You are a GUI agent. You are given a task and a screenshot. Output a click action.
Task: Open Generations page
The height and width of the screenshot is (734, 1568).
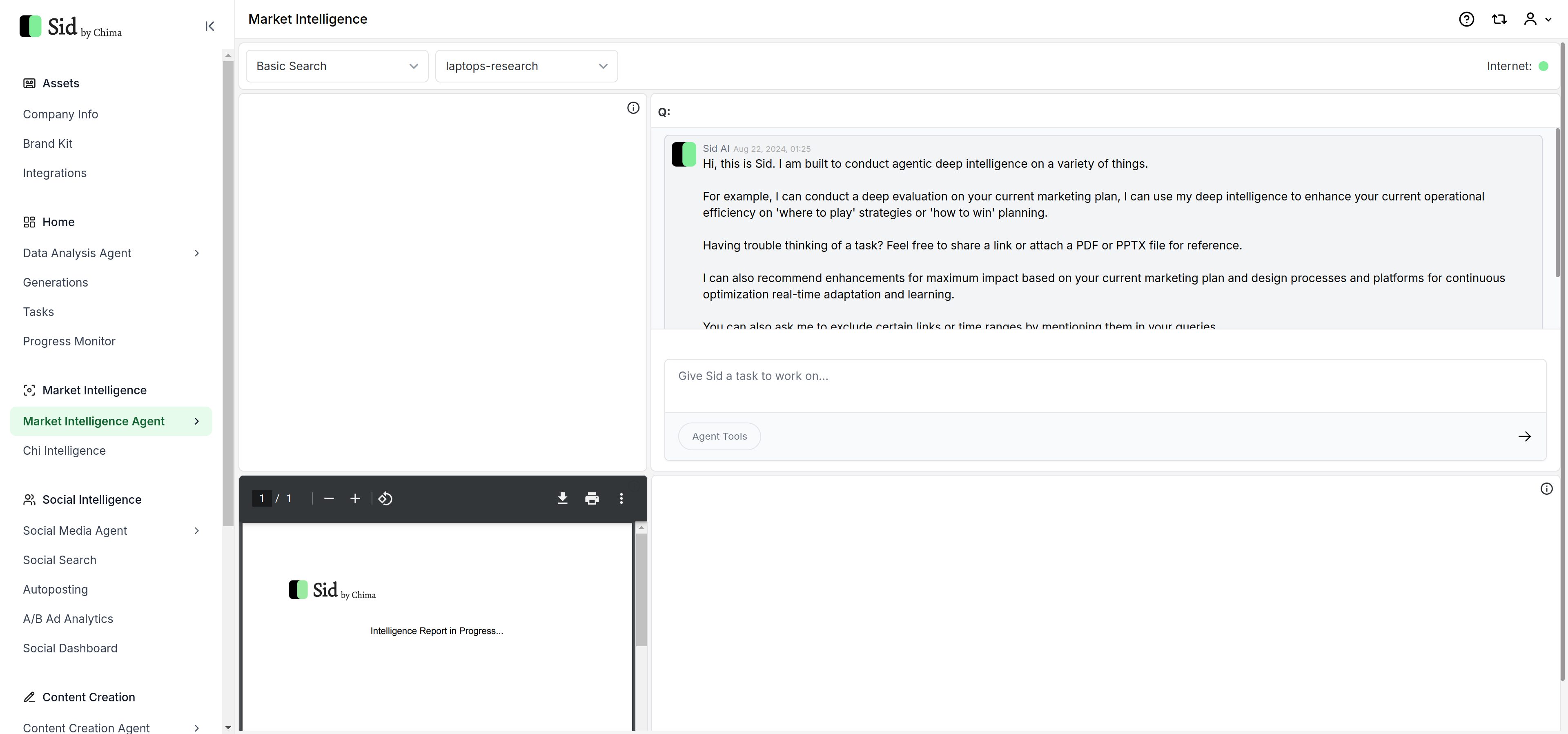(x=56, y=282)
